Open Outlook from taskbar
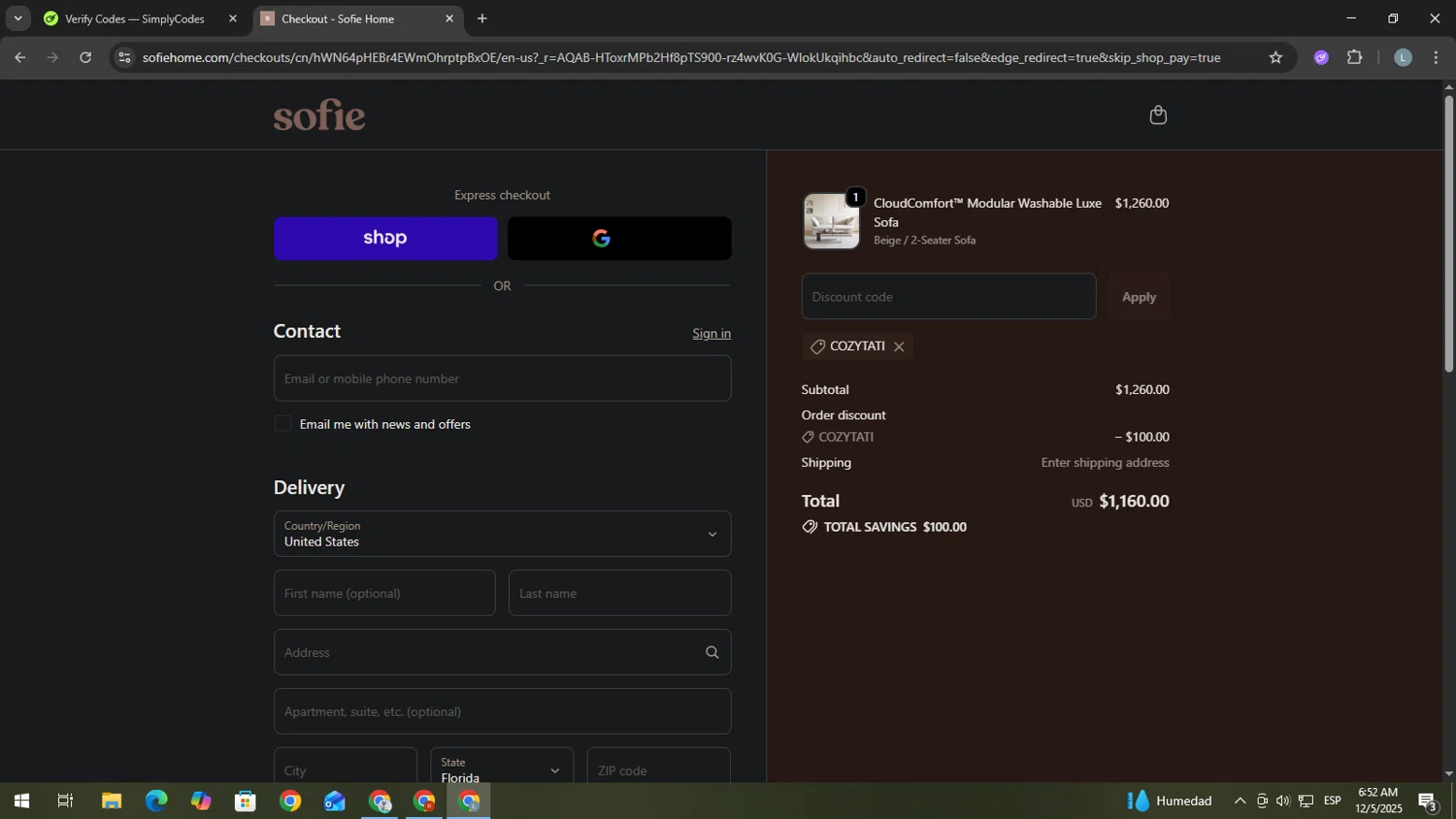 (335, 801)
